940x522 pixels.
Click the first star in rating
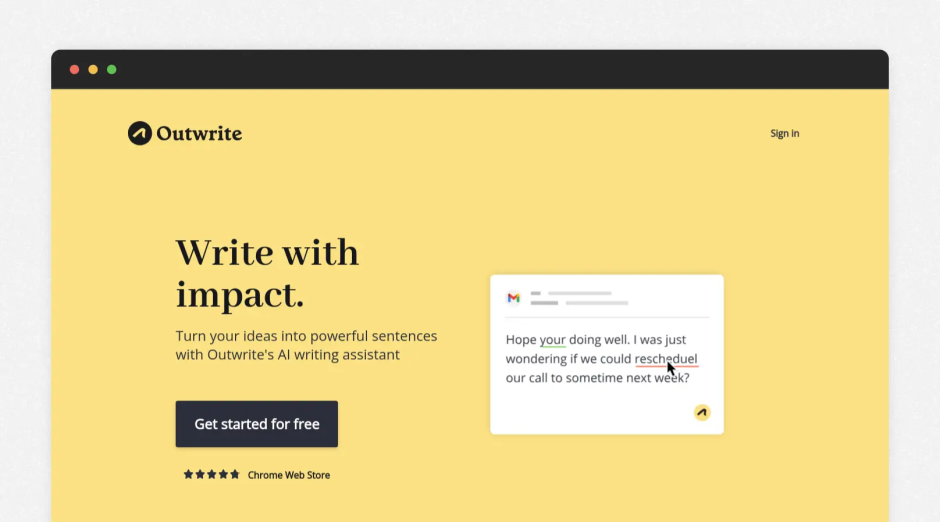pos(188,475)
